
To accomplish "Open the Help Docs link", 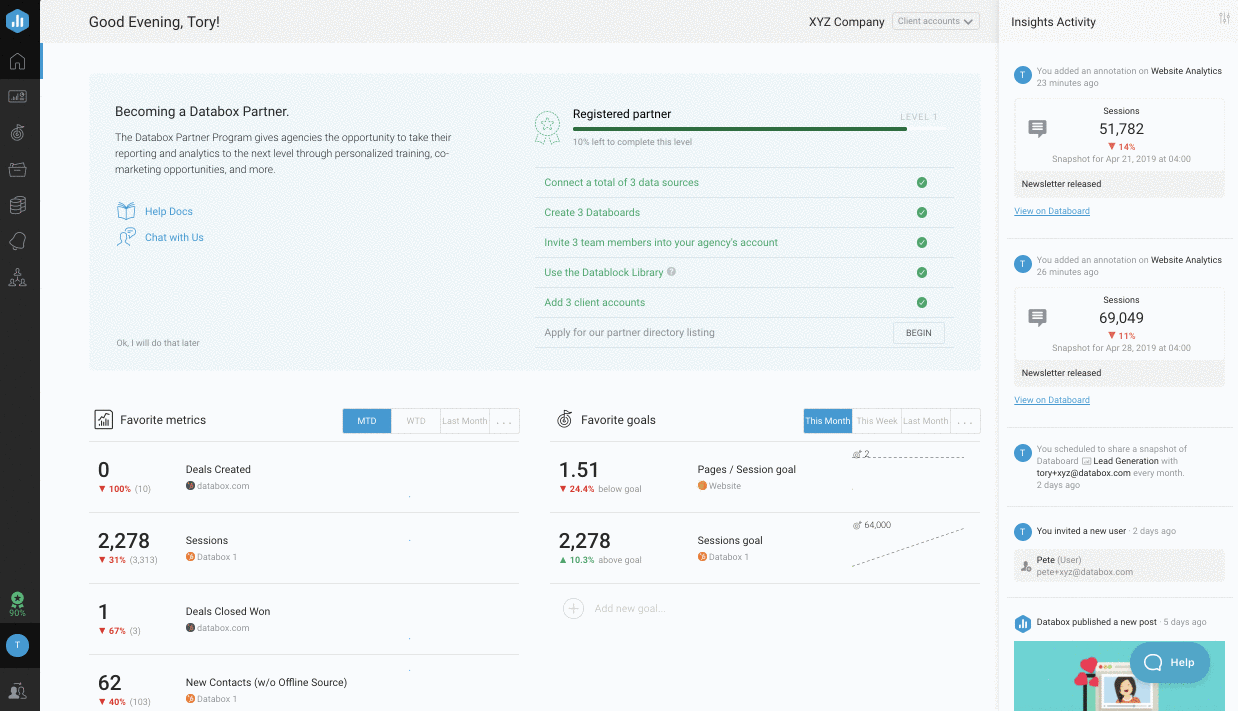I will (x=169, y=211).
